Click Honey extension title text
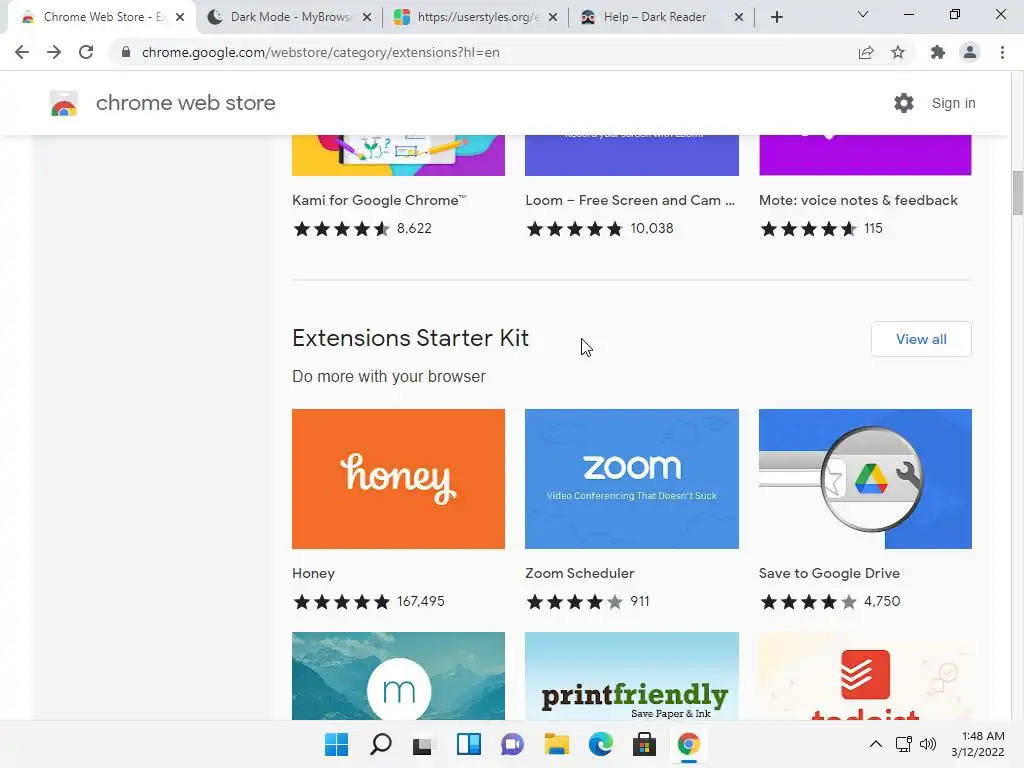Viewport: 1024px width, 768px height. click(313, 573)
